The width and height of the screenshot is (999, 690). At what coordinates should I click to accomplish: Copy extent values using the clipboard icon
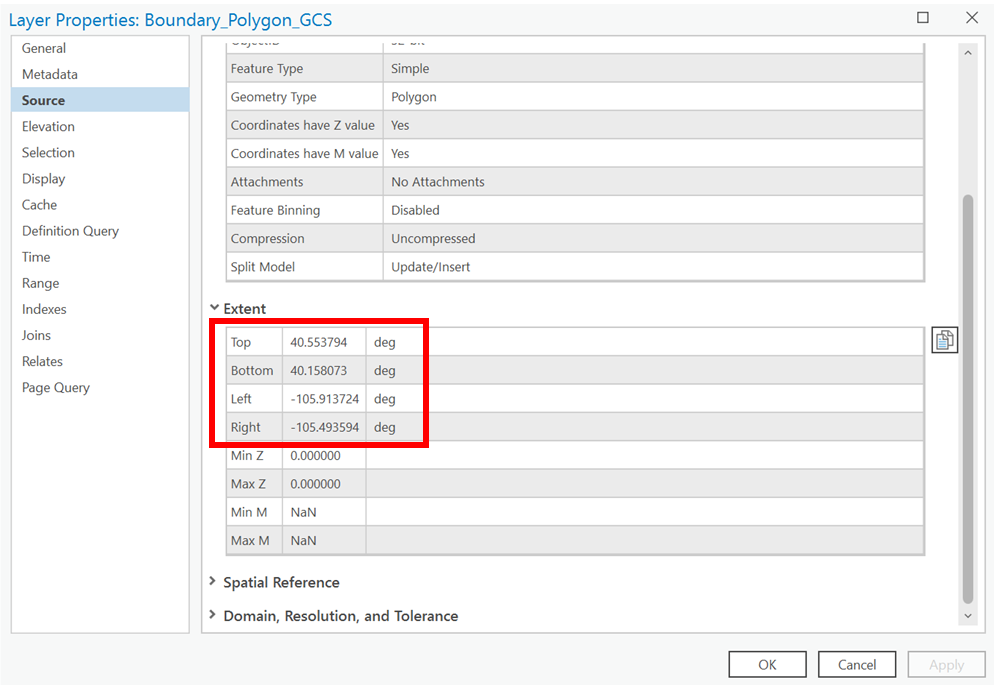944,340
